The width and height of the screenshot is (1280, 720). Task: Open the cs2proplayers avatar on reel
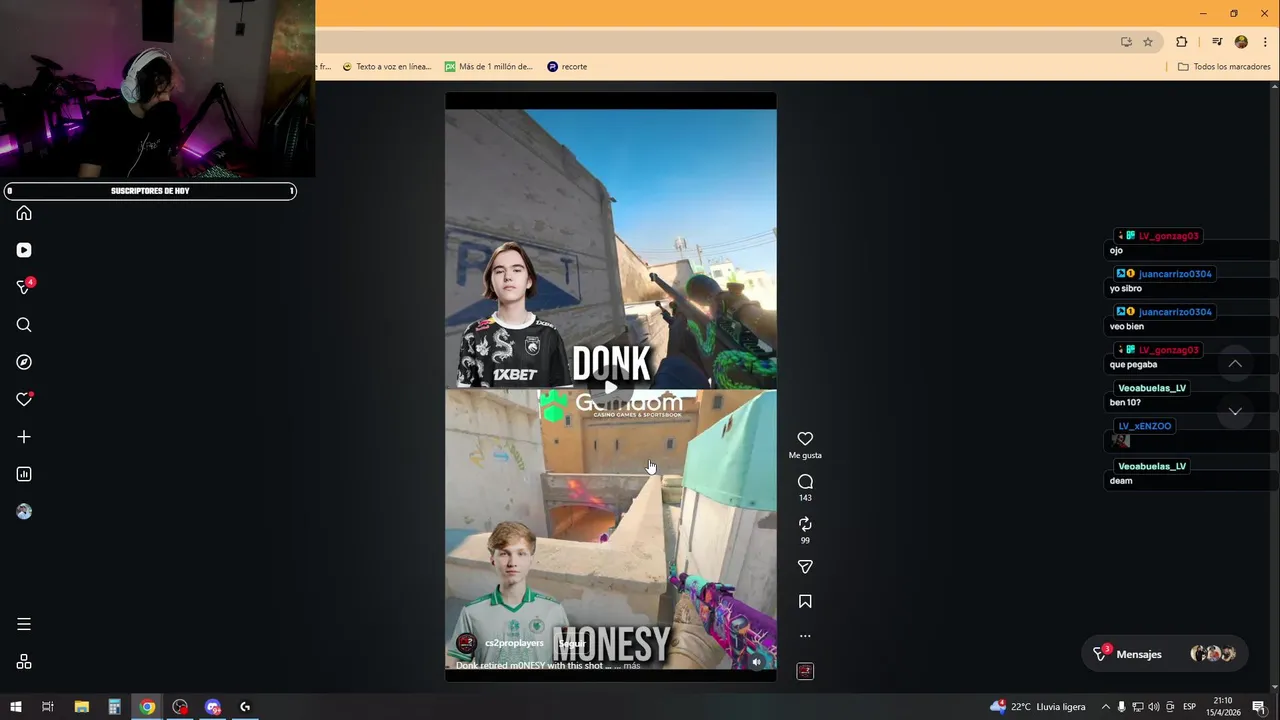point(466,643)
